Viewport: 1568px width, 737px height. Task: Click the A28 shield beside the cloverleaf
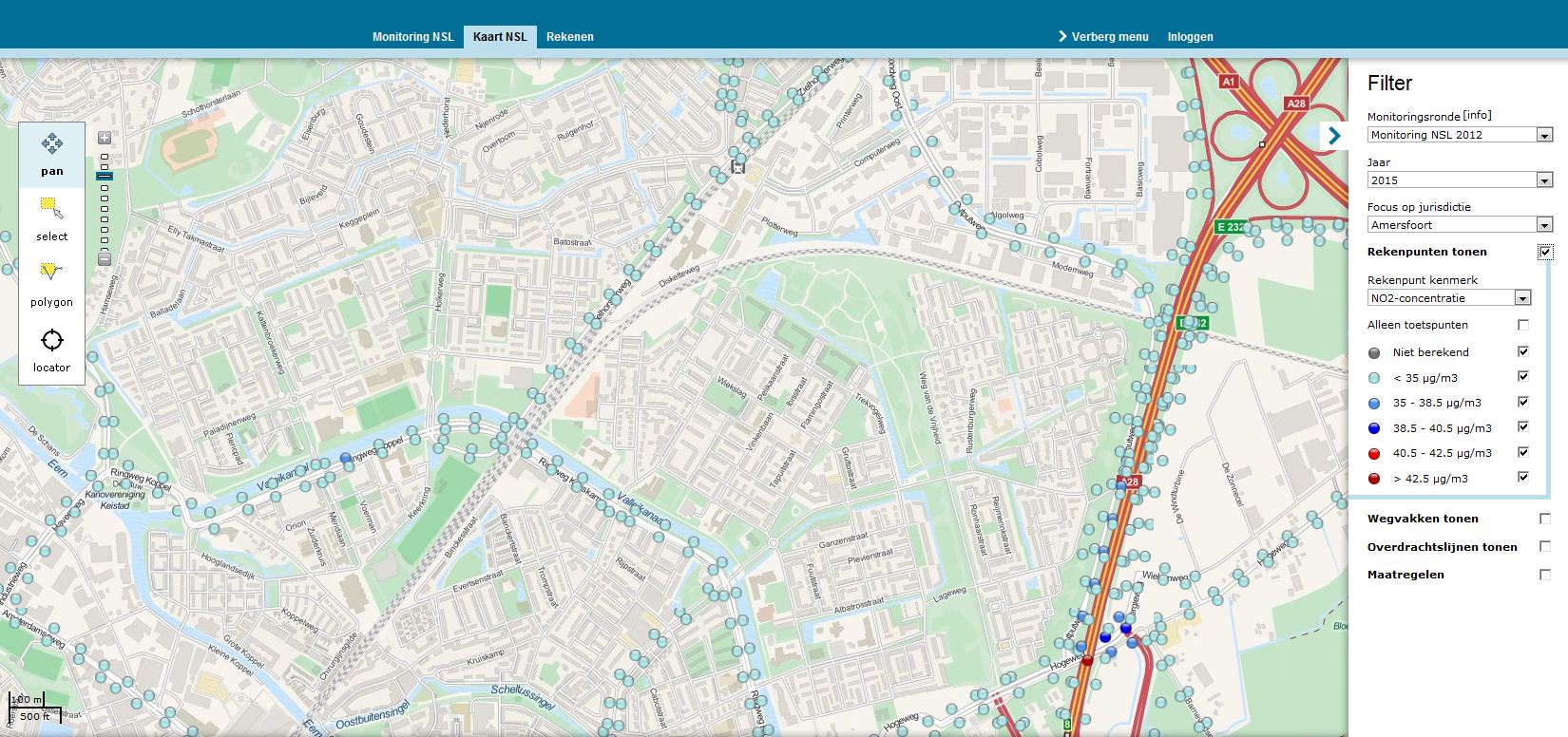pos(1295,104)
